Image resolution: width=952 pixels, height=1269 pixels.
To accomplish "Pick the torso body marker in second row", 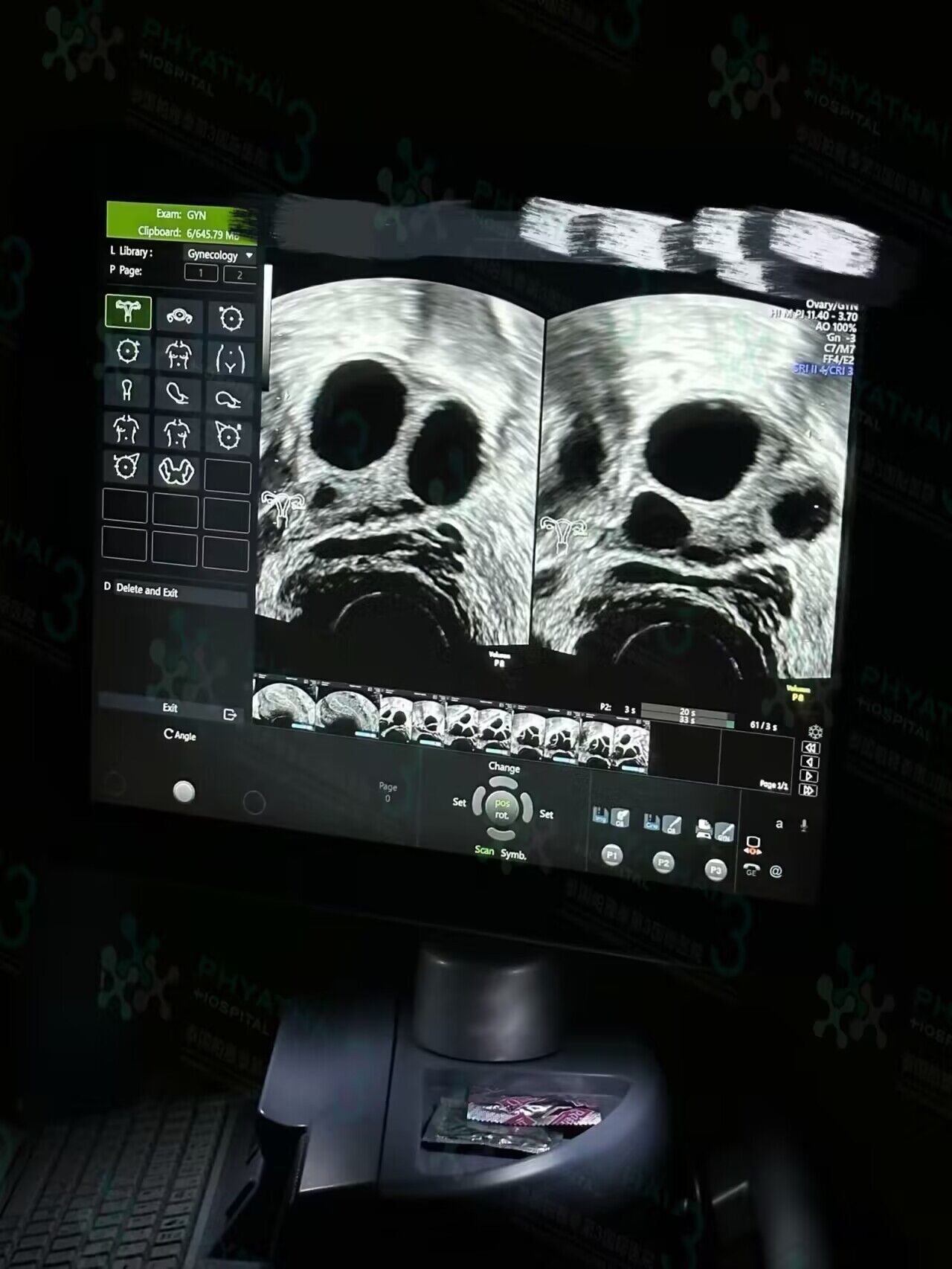I will coord(178,354).
